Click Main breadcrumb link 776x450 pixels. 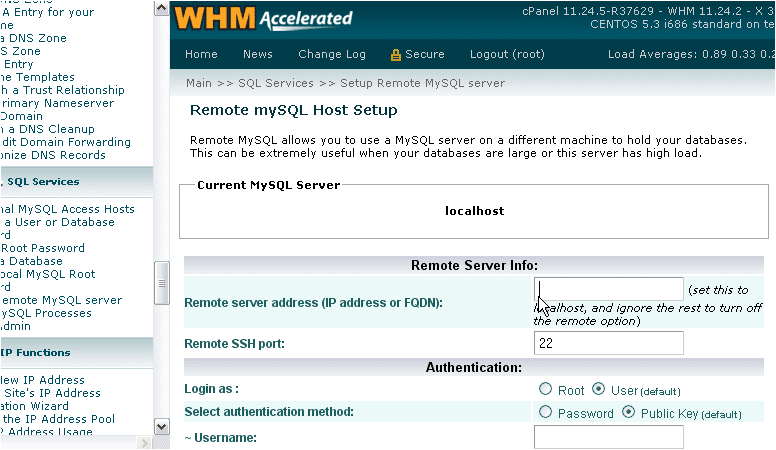[x=199, y=83]
